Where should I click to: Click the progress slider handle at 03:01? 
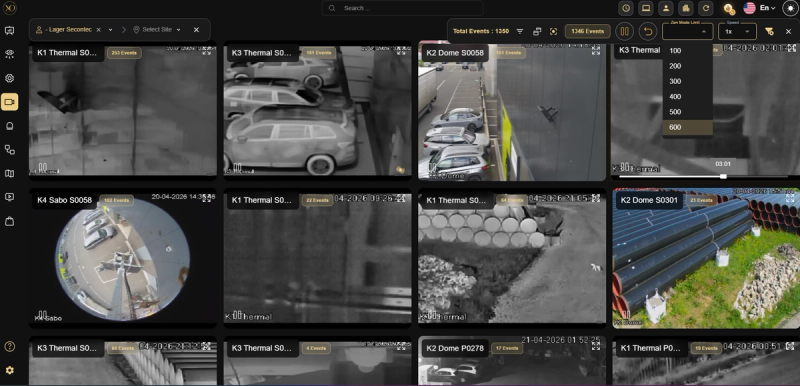[723, 176]
